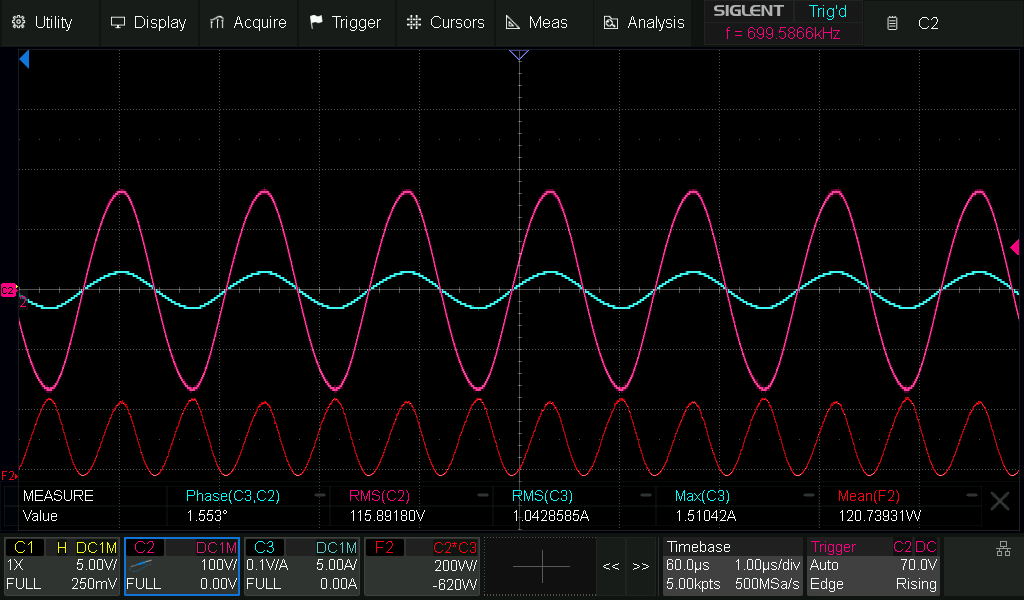Screen dimensions: 1024x600
Task: Open the C2 channel settings box
Action: [182, 566]
